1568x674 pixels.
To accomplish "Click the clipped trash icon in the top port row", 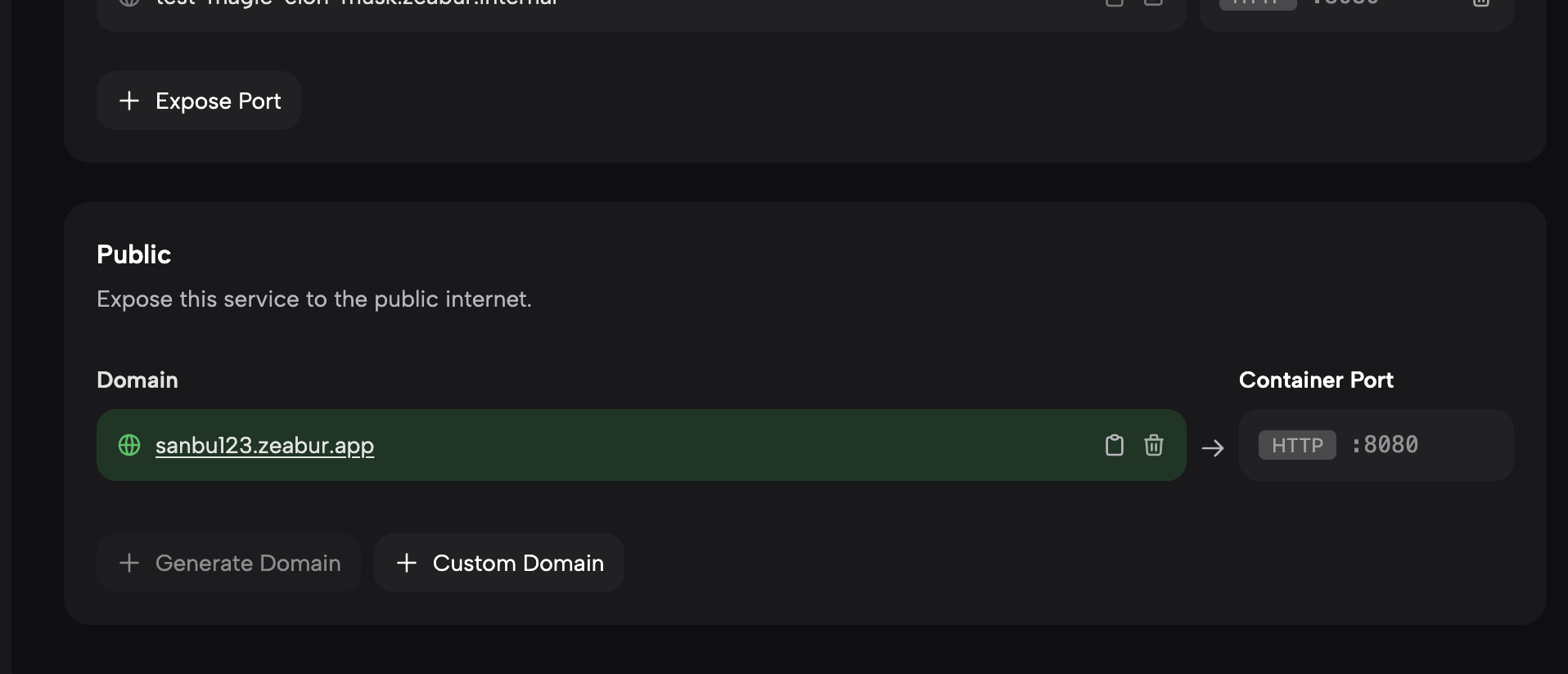I will (1480, 2).
